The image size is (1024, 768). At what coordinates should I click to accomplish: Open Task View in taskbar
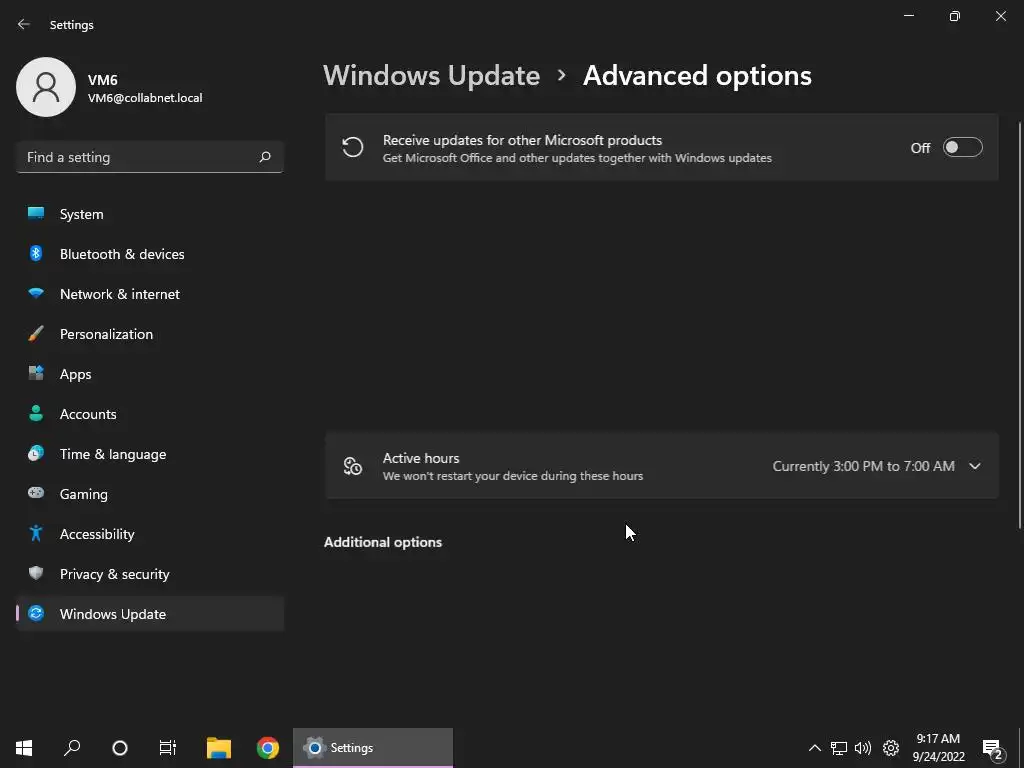click(168, 748)
